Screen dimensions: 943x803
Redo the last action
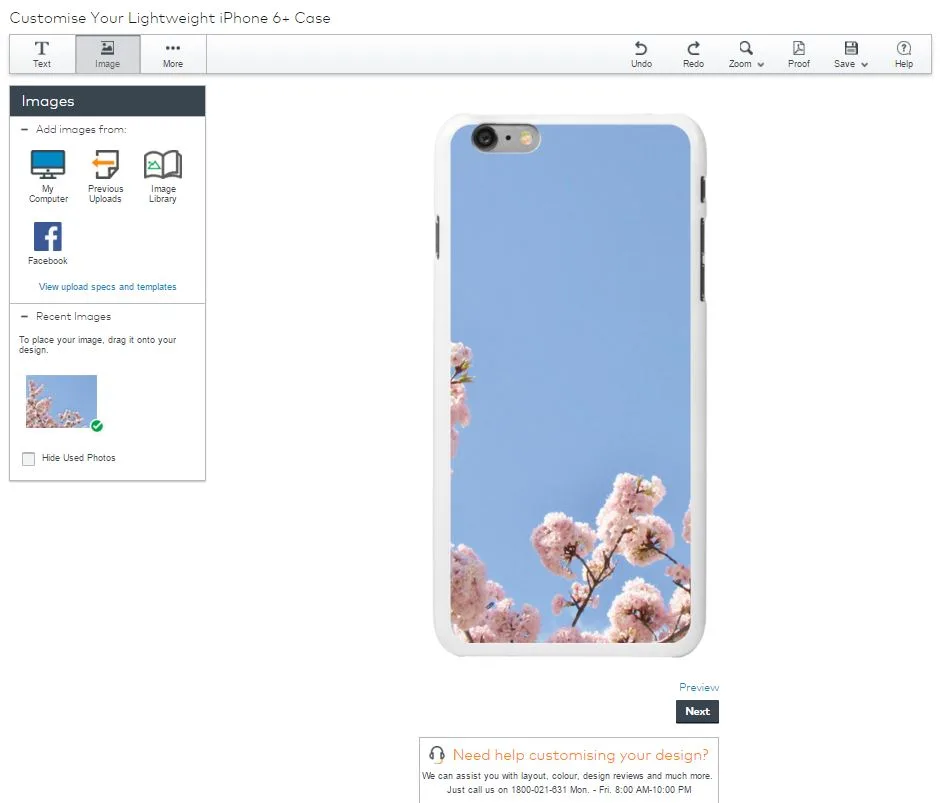(x=693, y=54)
